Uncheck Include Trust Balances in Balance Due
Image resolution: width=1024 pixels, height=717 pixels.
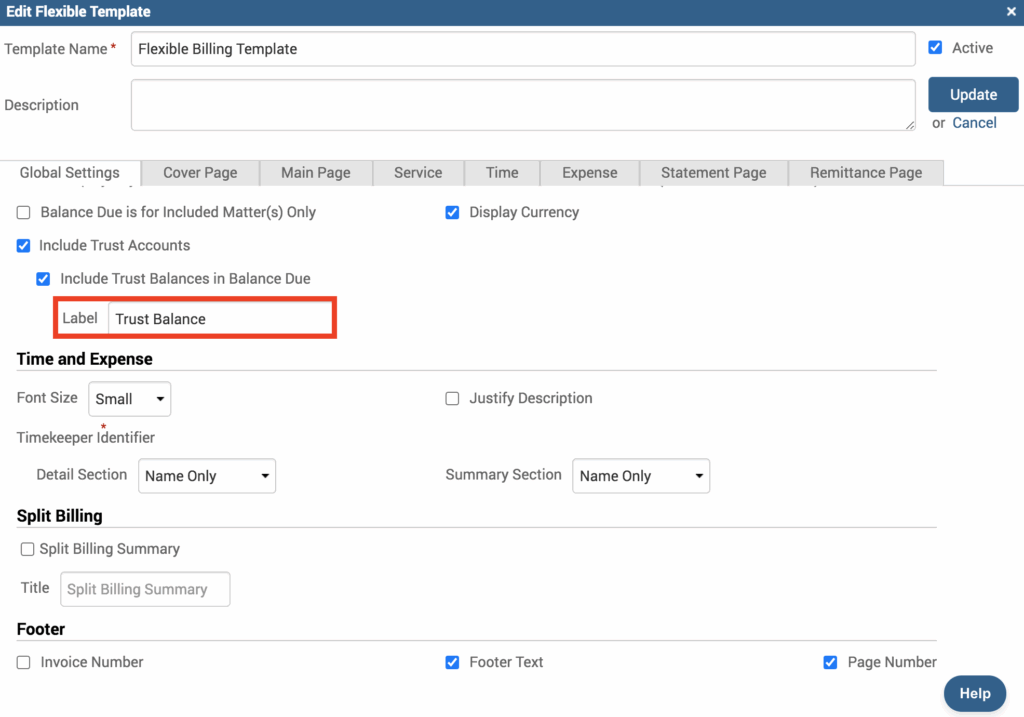pos(43,279)
